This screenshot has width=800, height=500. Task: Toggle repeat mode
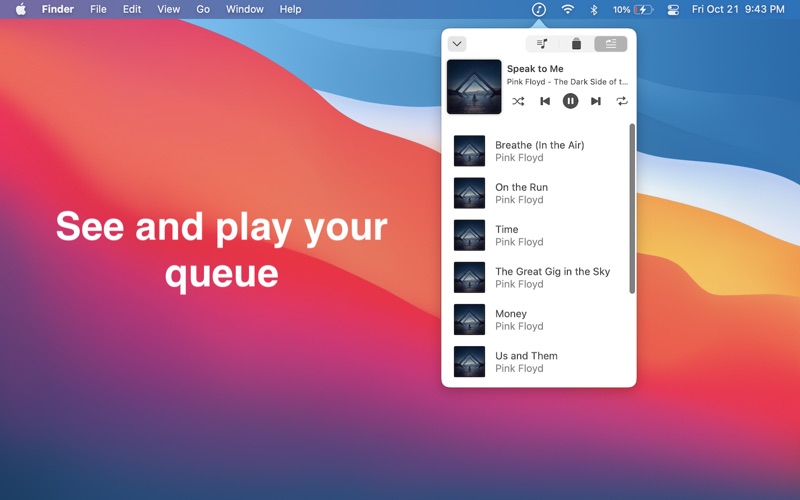[621, 101]
